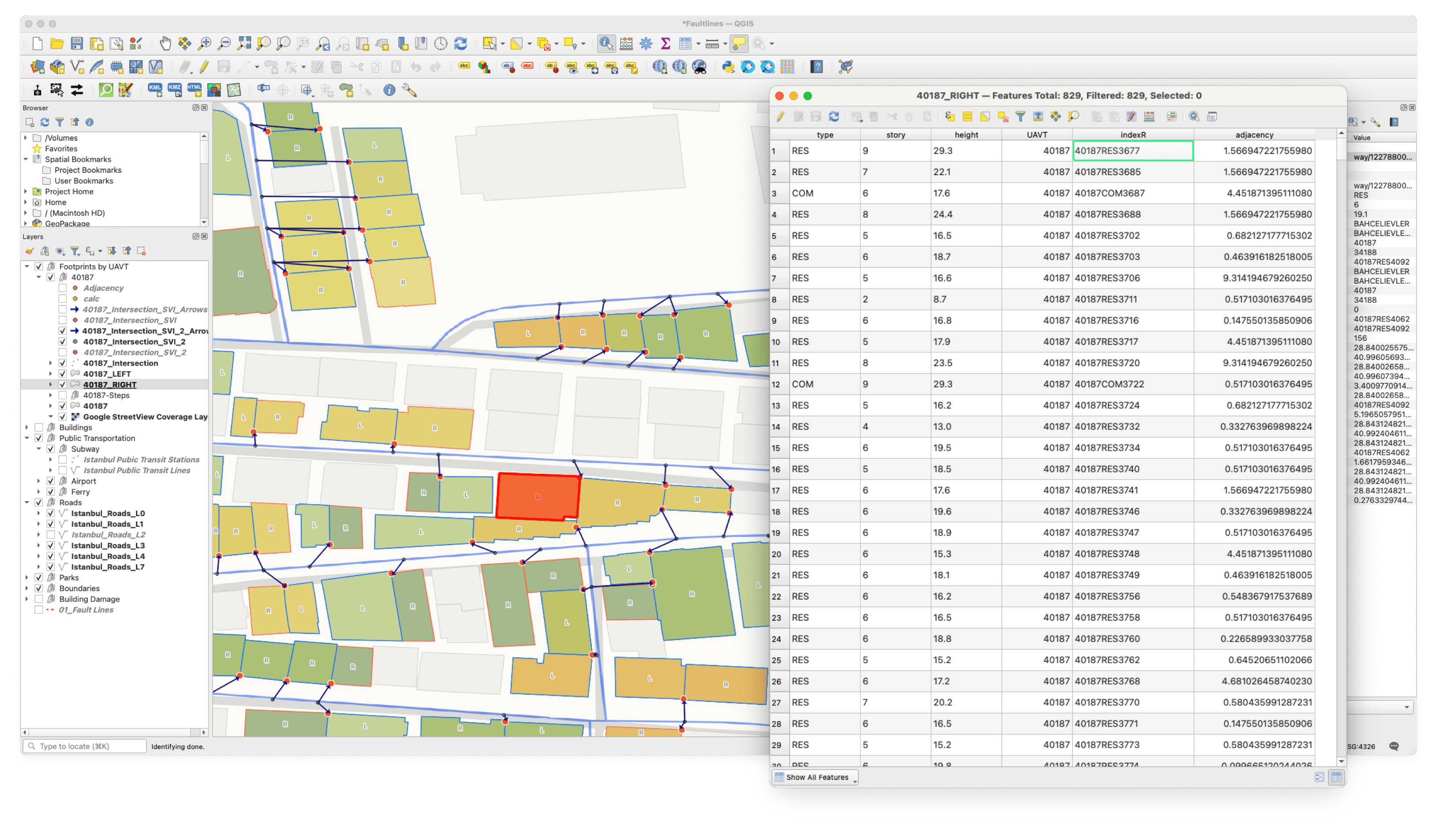Click the Open Project folder icon
This screenshot has height=840, width=1437.
[x=56, y=43]
